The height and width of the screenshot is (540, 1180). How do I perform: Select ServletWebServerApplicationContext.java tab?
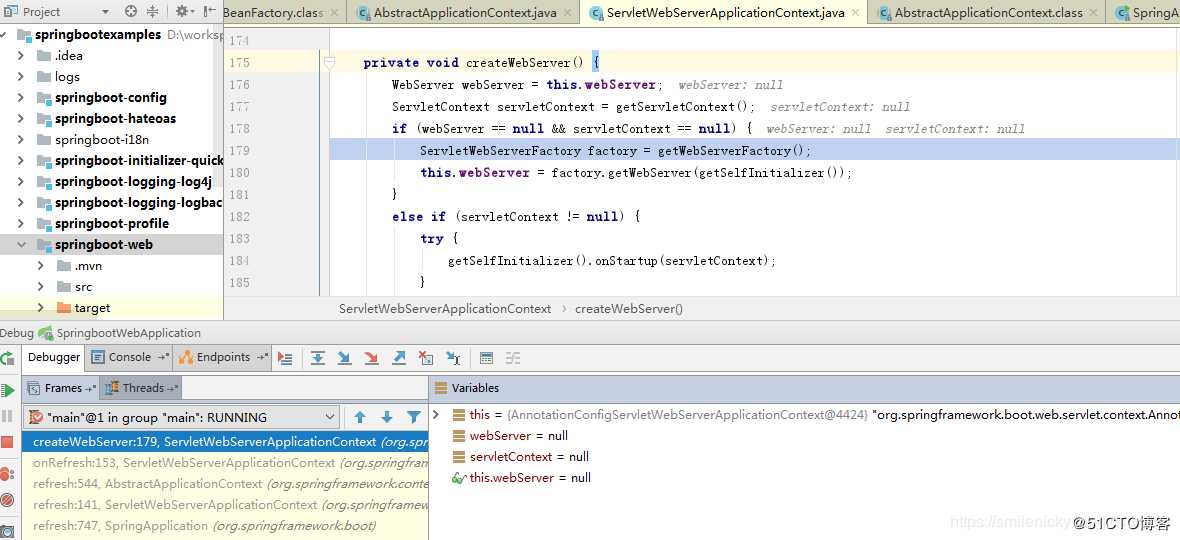[725, 13]
